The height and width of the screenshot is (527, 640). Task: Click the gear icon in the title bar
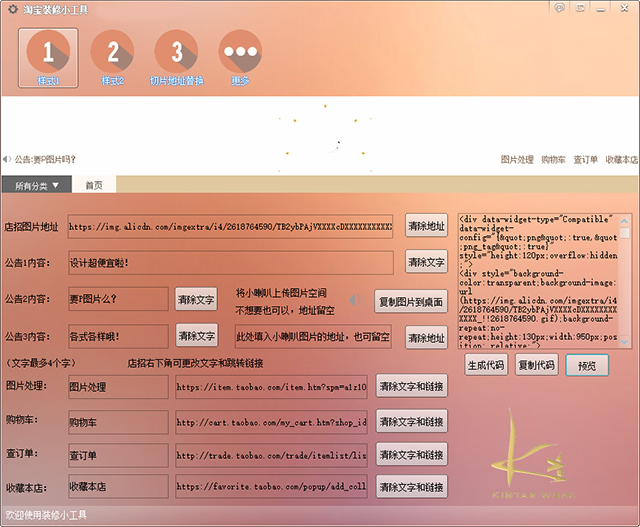point(13,9)
